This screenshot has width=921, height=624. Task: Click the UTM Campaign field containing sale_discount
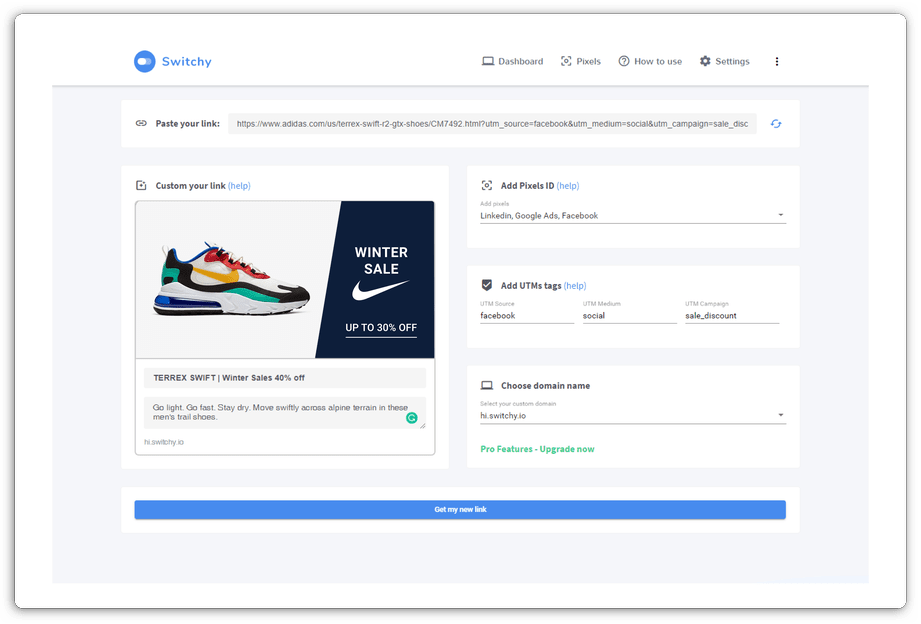[732, 316]
